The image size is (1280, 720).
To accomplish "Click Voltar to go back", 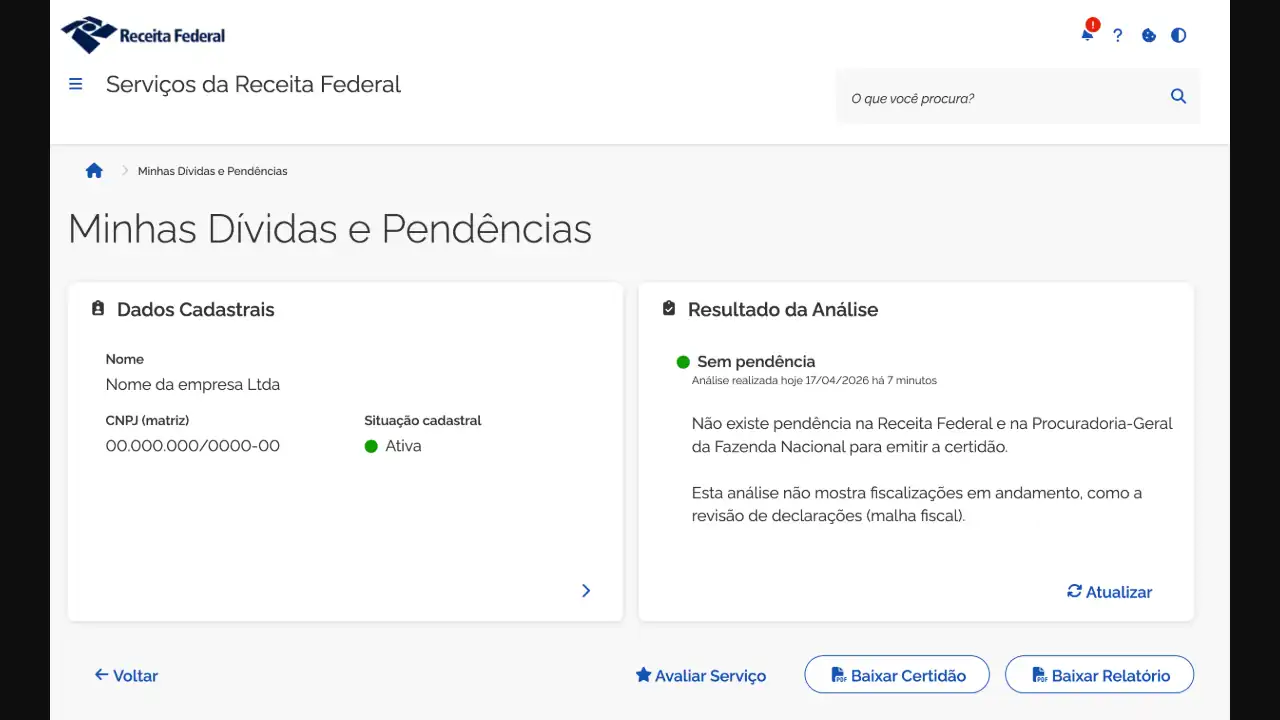I will click(126, 676).
